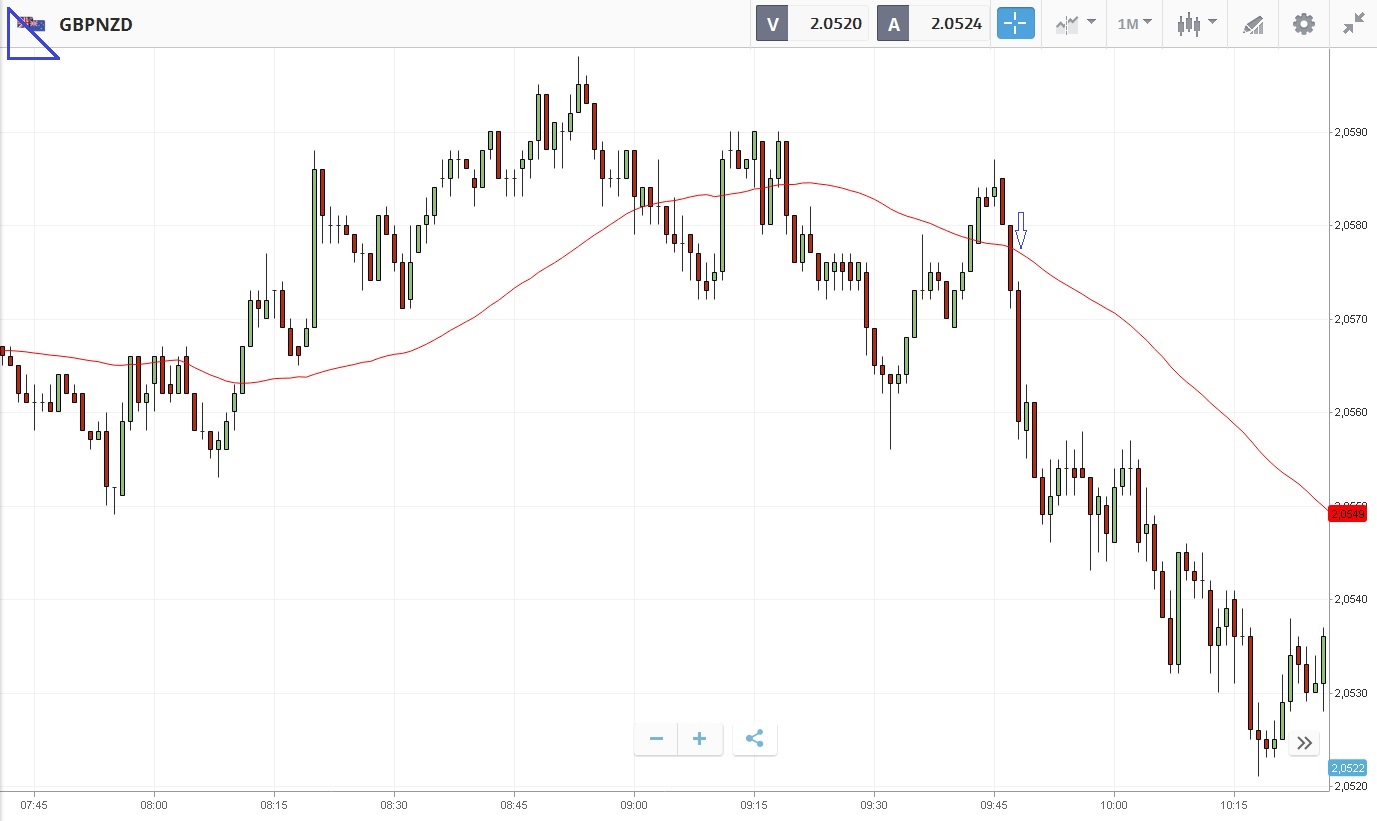Screen dimensions: 1377x821
Task: Click the GBPNZD flag icon
Action: (x=31, y=24)
